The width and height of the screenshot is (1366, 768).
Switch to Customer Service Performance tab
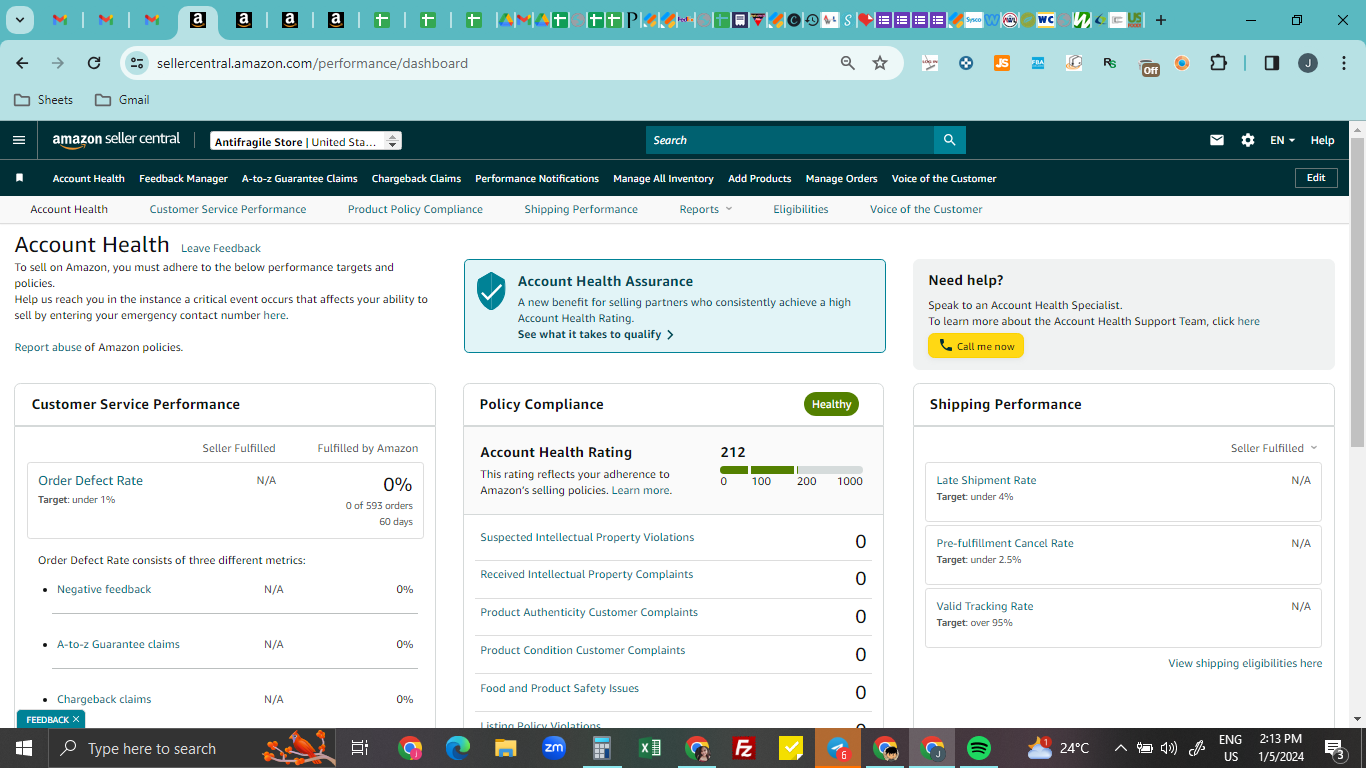(228, 209)
